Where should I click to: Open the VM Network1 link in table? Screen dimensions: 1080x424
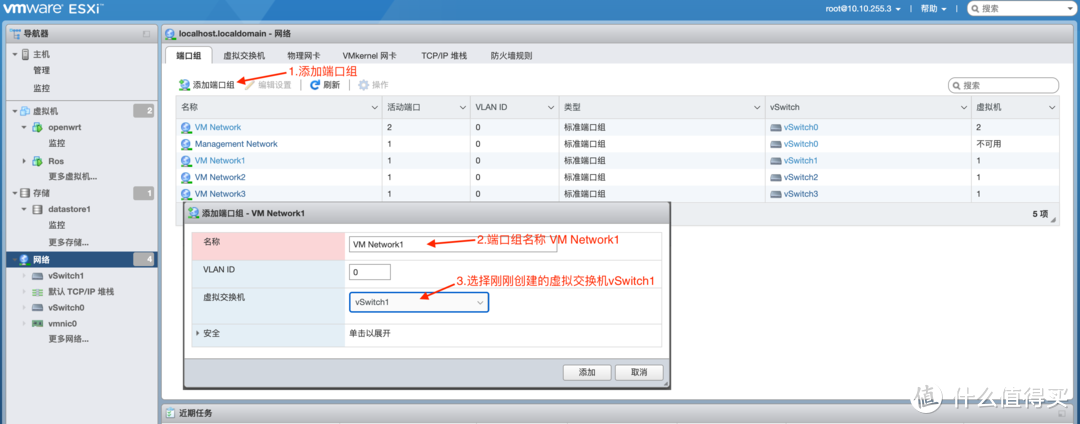(x=220, y=160)
